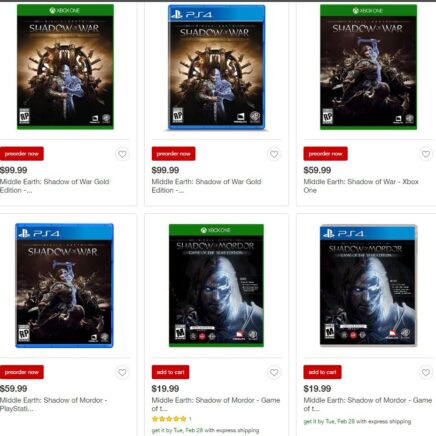Favorite $59.99 Shadow of War Xbox One
Viewport: 436px width, 436px height.
point(426,154)
